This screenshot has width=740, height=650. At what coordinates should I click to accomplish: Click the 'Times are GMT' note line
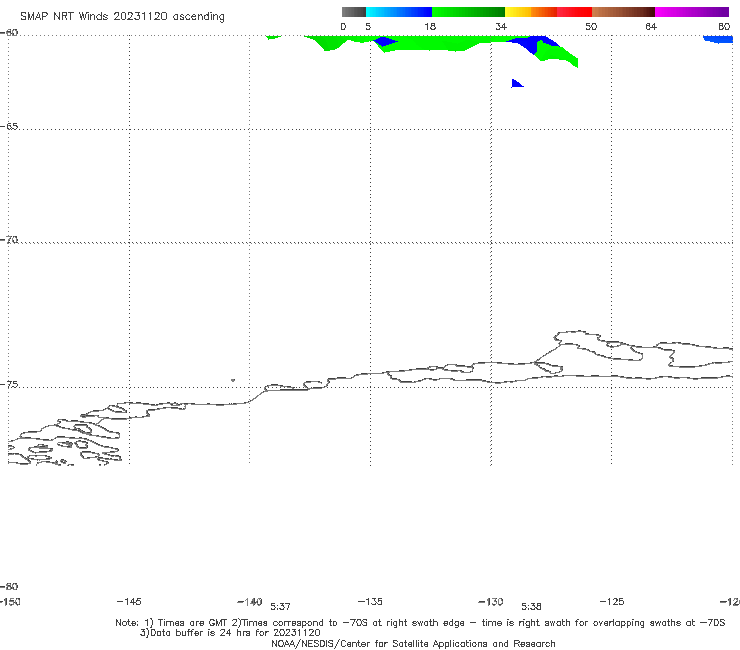pyautogui.click(x=420, y=623)
